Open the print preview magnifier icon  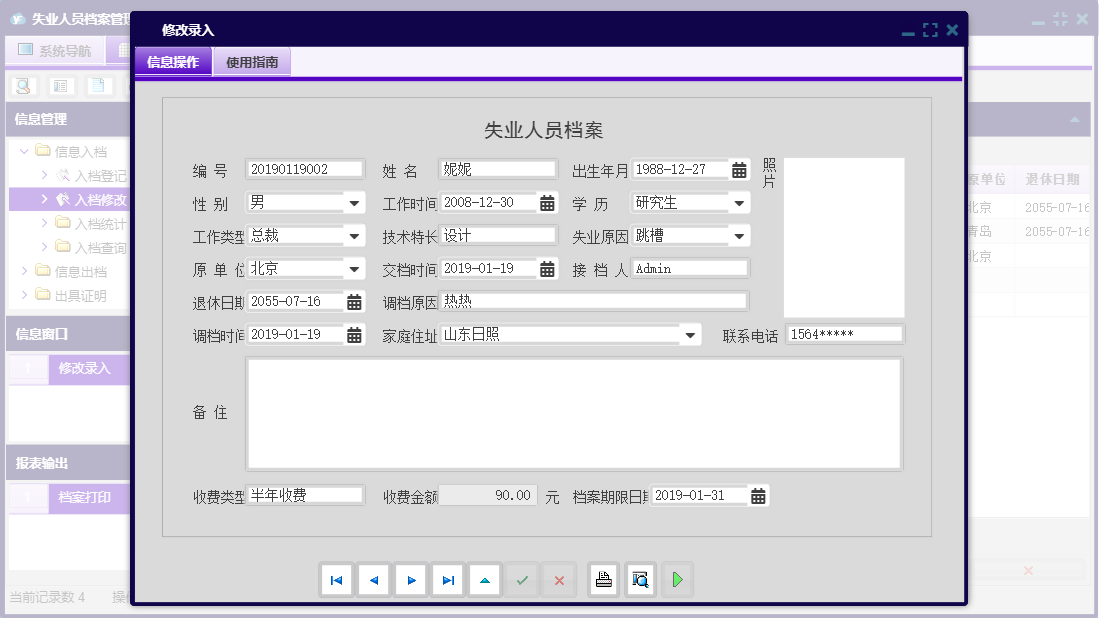[640, 579]
